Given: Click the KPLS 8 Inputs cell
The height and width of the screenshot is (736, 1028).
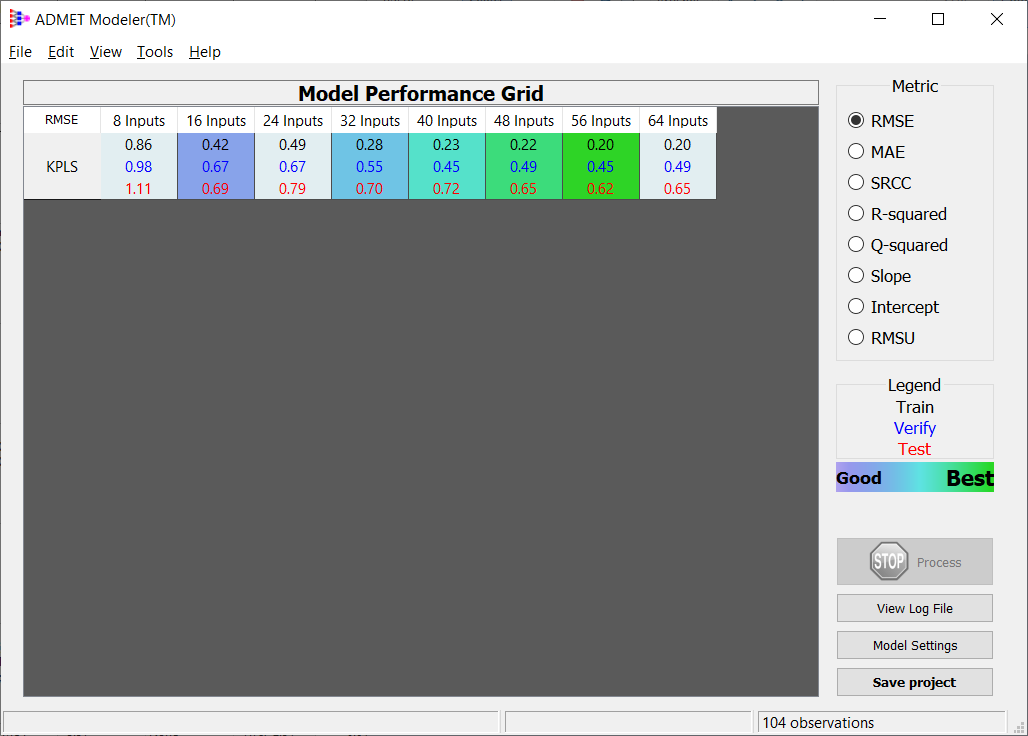Looking at the screenshot, I should tap(138, 166).
